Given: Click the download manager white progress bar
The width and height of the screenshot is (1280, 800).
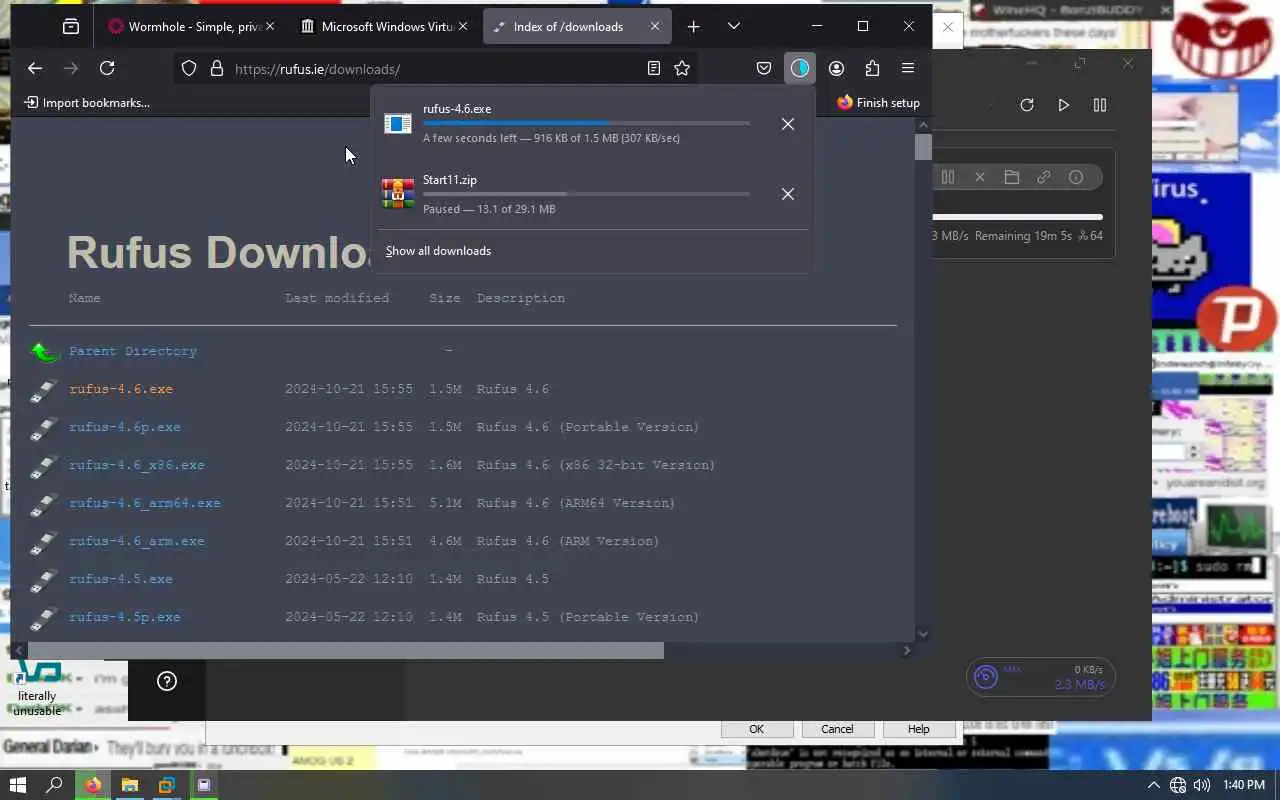Looking at the screenshot, I should (1017, 217).
